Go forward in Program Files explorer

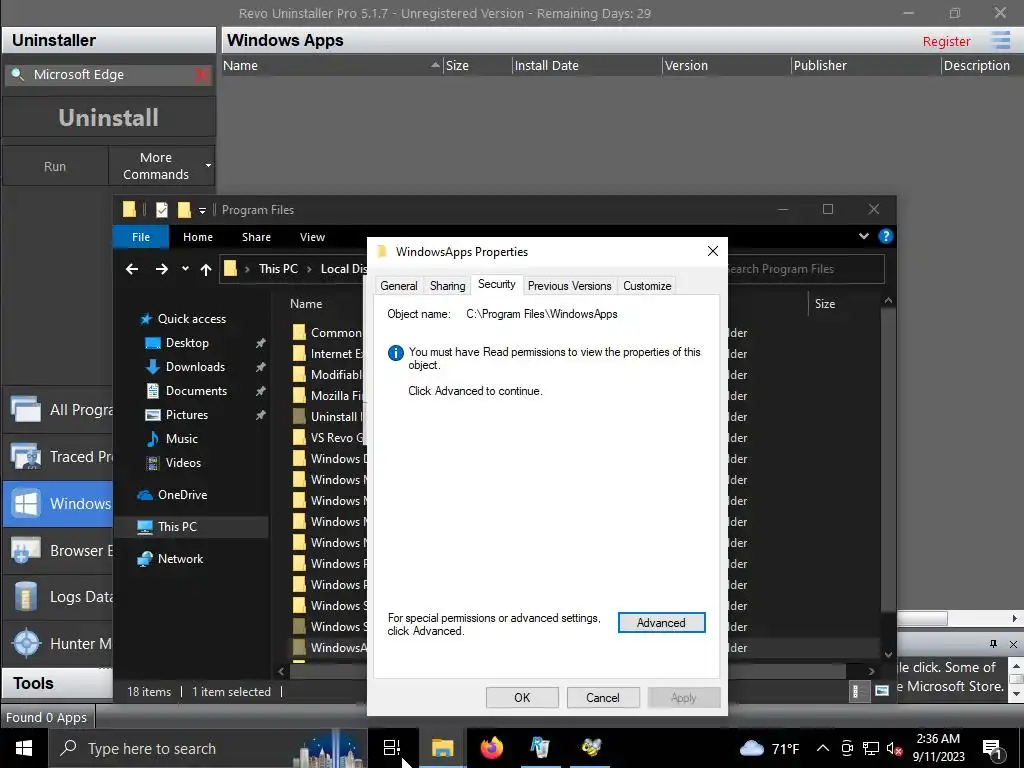tap(161, 269)
